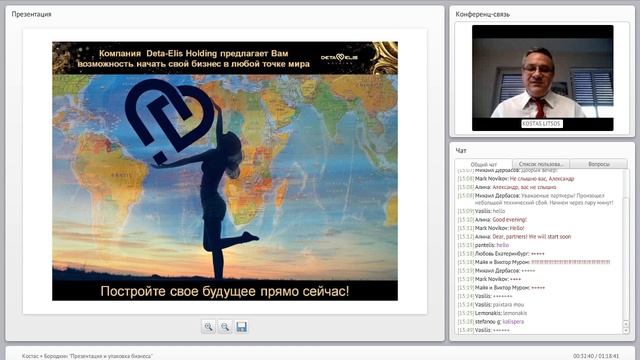Screen dimensions: 640x360
Task: Click Mark Novikov's plus signs message
Action: [489, 280]
